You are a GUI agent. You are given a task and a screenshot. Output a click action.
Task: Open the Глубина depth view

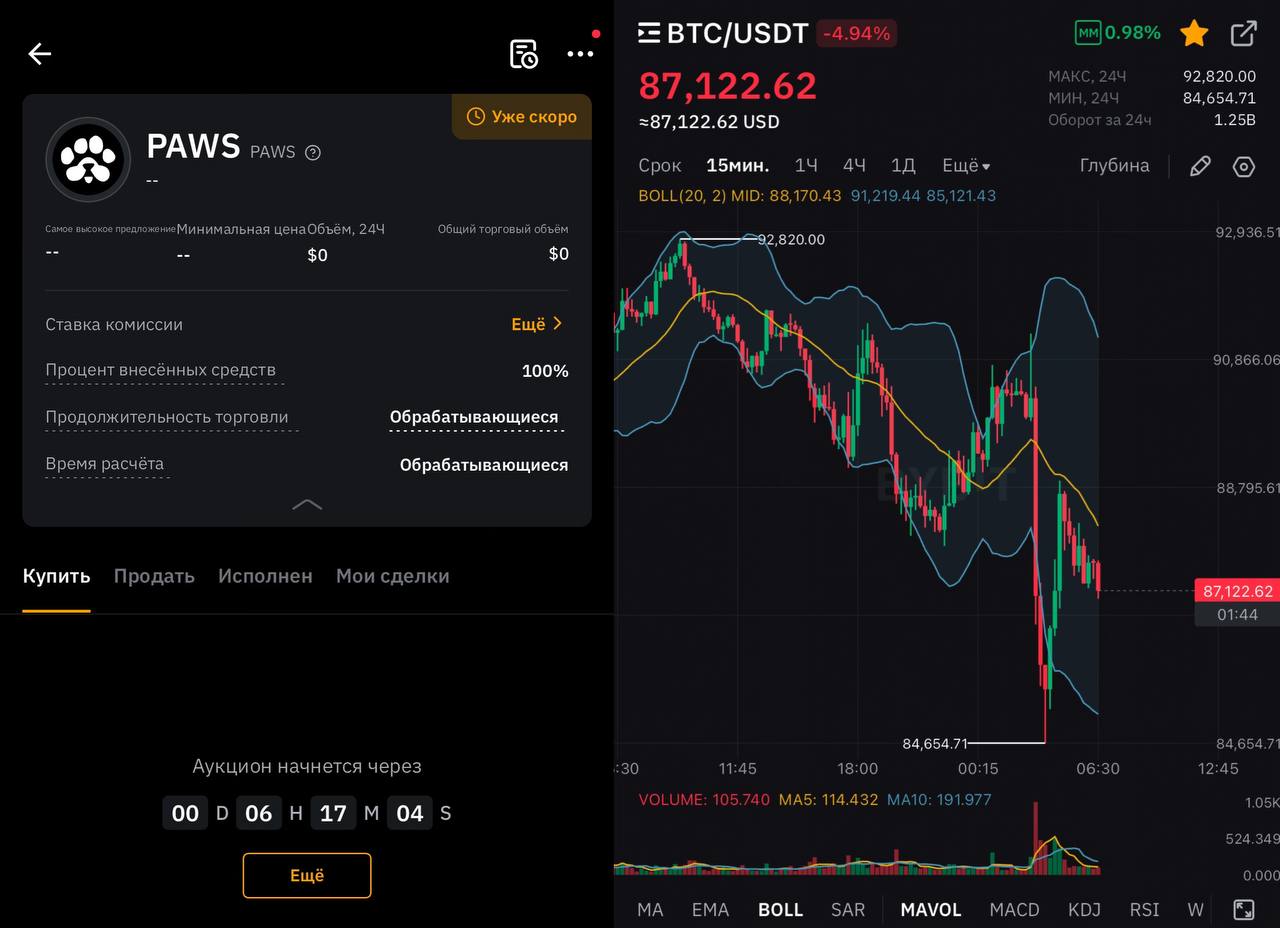click(x=1114, y=166)
